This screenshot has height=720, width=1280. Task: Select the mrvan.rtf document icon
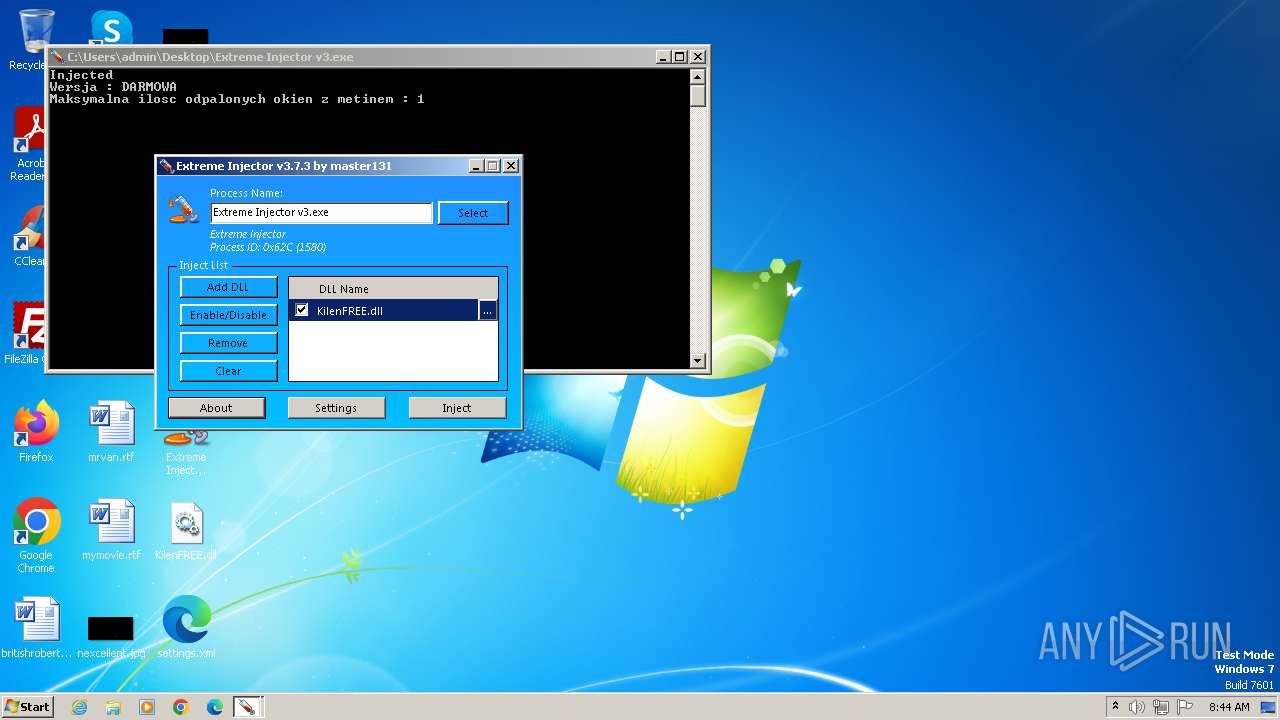111,432
